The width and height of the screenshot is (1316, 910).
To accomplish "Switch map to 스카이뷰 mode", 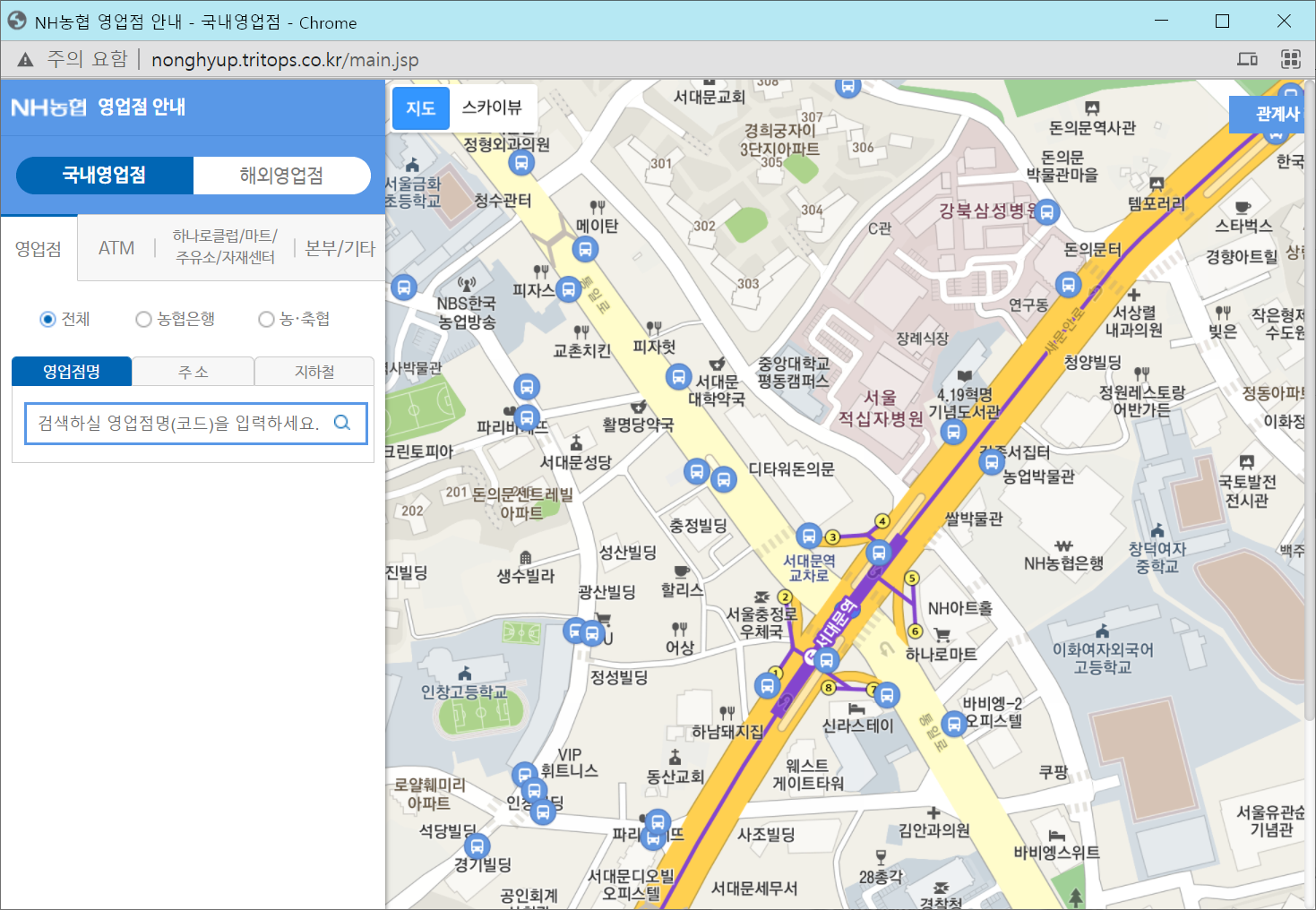I will 492,107.
